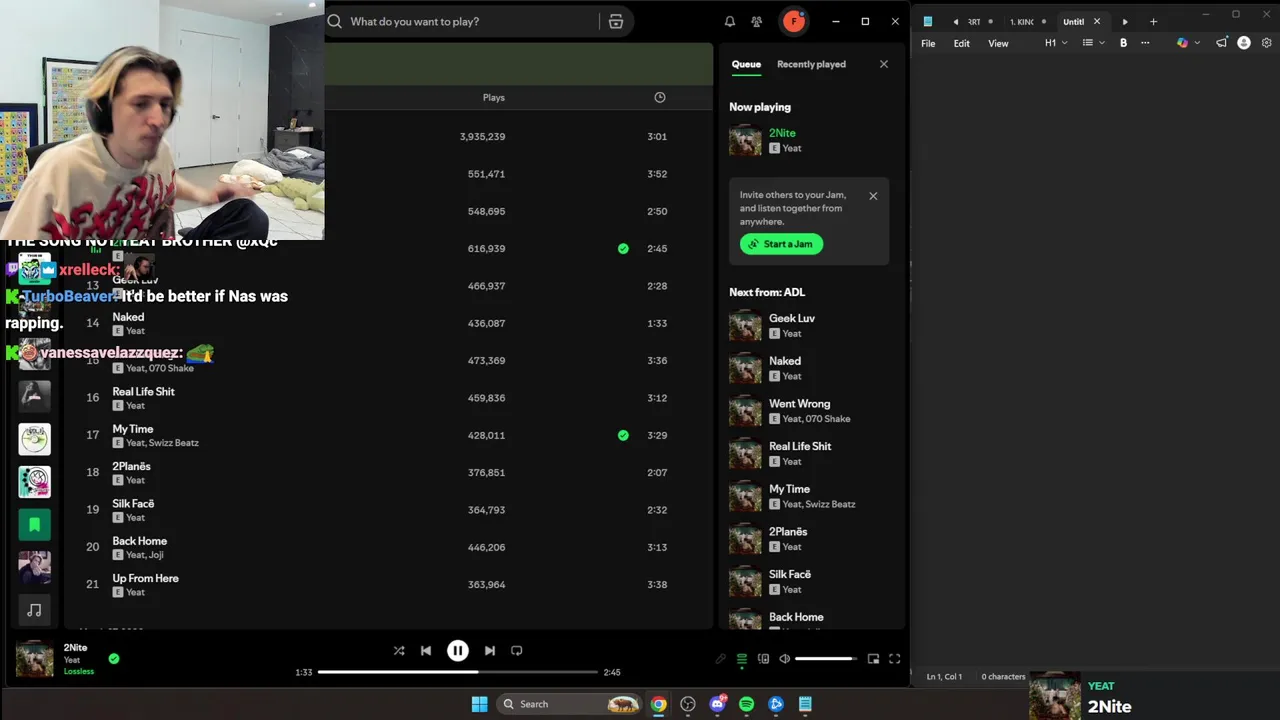Toggle the saved checkmark on My Time row
The image size is (1280, 720).
pos(623,435)
